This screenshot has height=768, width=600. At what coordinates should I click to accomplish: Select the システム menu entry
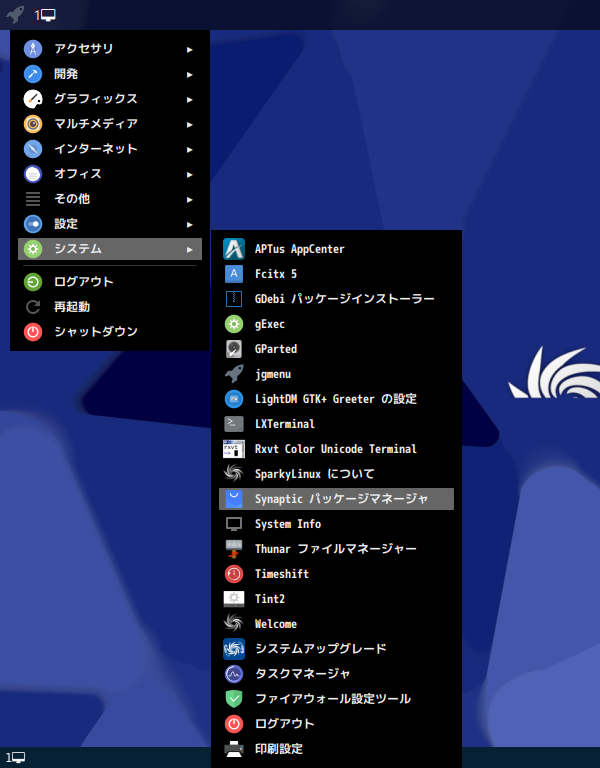coord(110,249)
